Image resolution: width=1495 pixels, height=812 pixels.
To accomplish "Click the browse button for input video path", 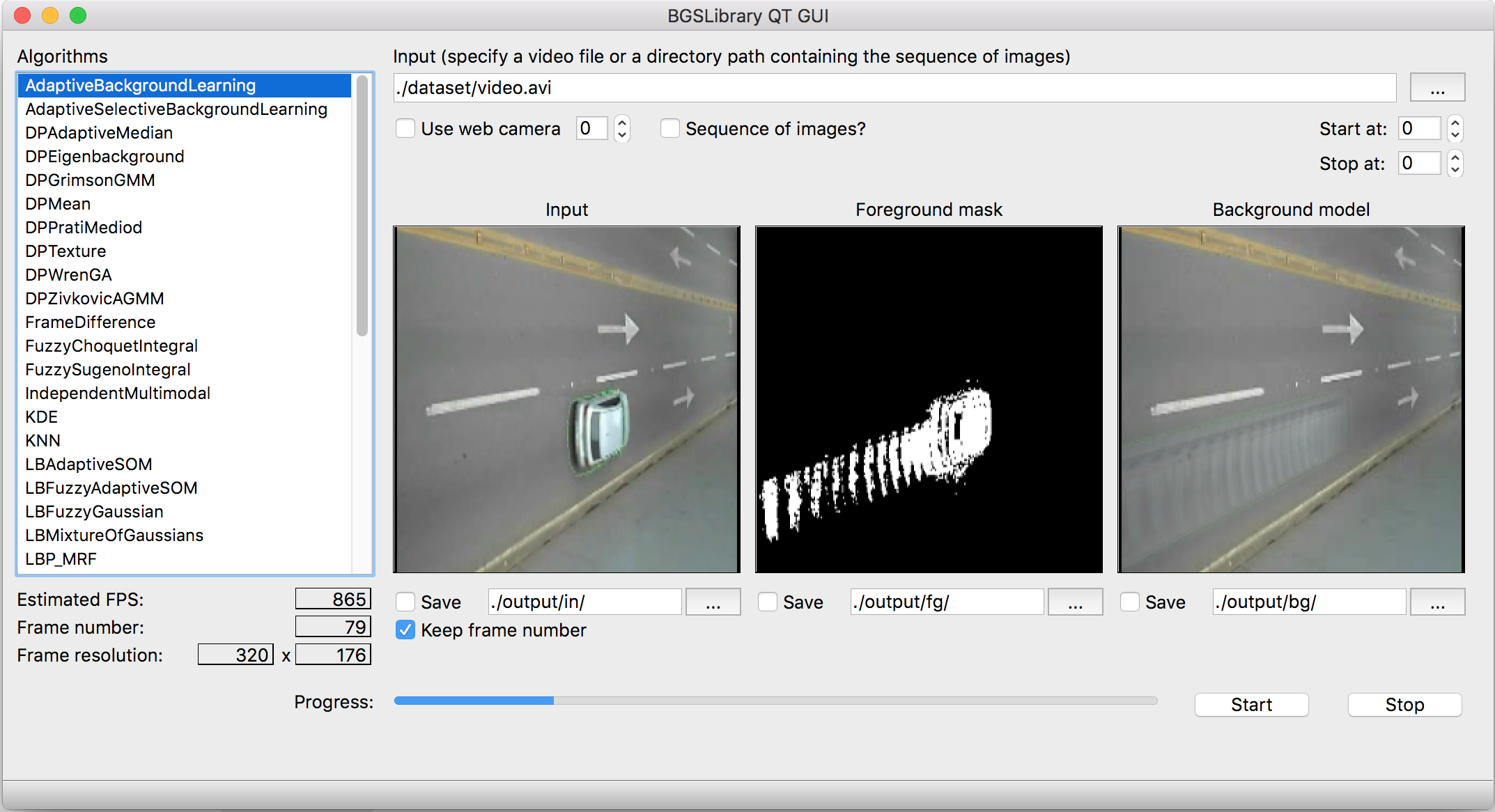I will (1436, 88).
